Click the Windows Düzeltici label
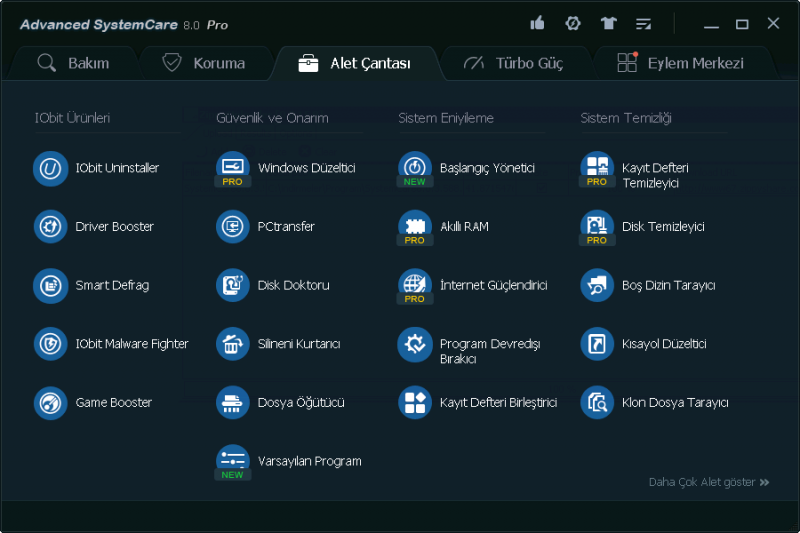This screenshot has height=533, width=800. point(307,168)
